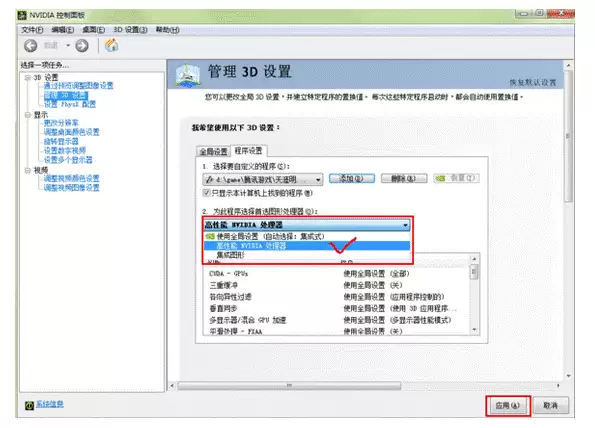This screenshot has width=595, height=428.
Task: Open the back history dropdown arrow
Action: point(68,46)
